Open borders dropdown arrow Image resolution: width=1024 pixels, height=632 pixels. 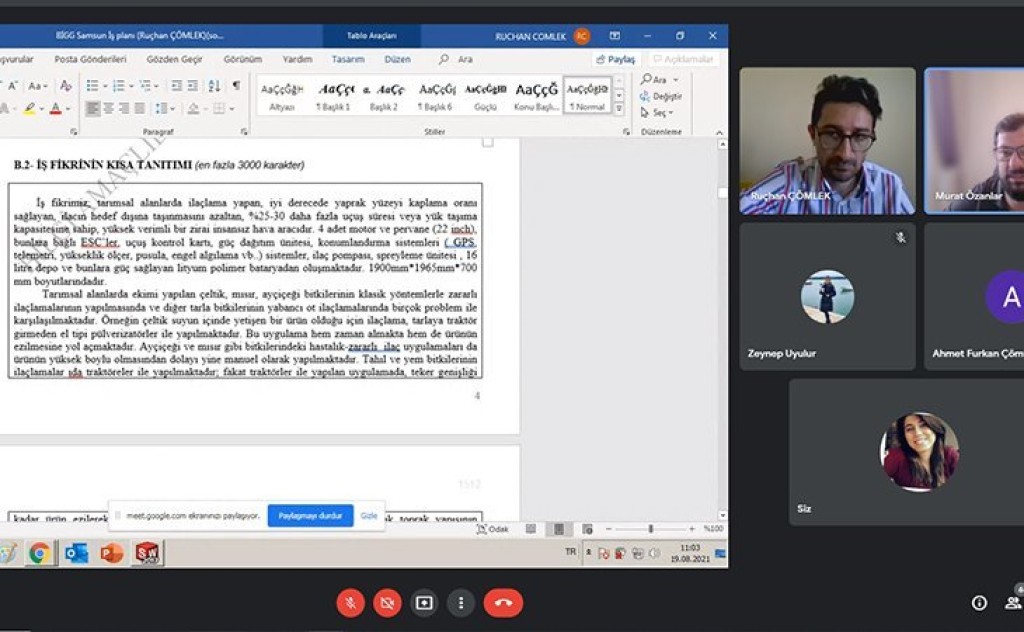[x=231, y=109]
